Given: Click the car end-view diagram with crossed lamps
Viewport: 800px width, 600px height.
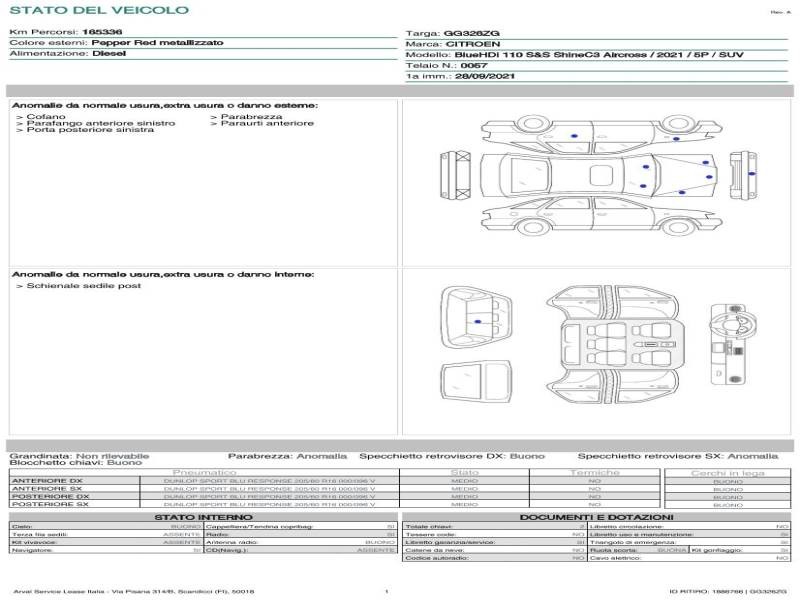Looking at the screenshot, I should [455, 176].
